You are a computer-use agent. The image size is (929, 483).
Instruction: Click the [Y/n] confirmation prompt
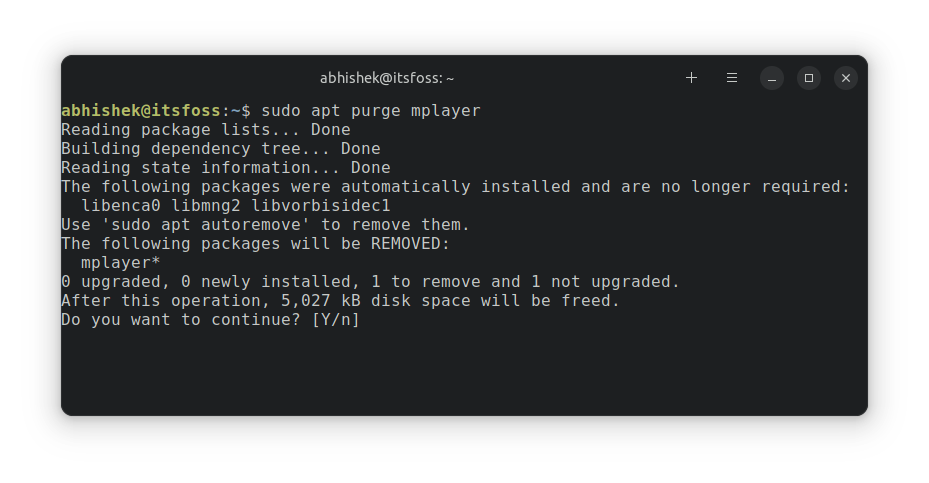[335, 319]
